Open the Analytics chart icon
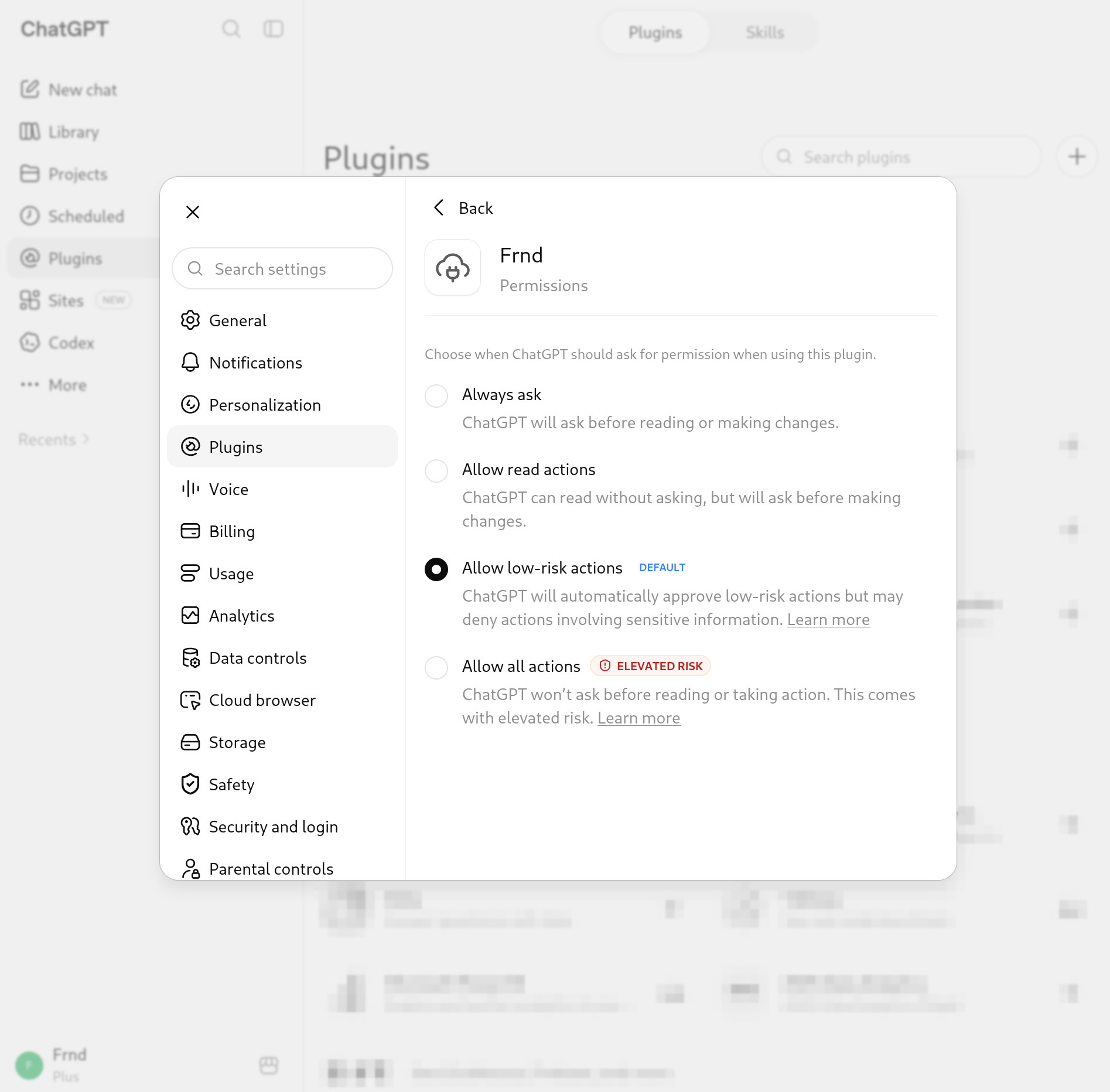This screenshot has height=1092, width=1110. pos(190,616)
